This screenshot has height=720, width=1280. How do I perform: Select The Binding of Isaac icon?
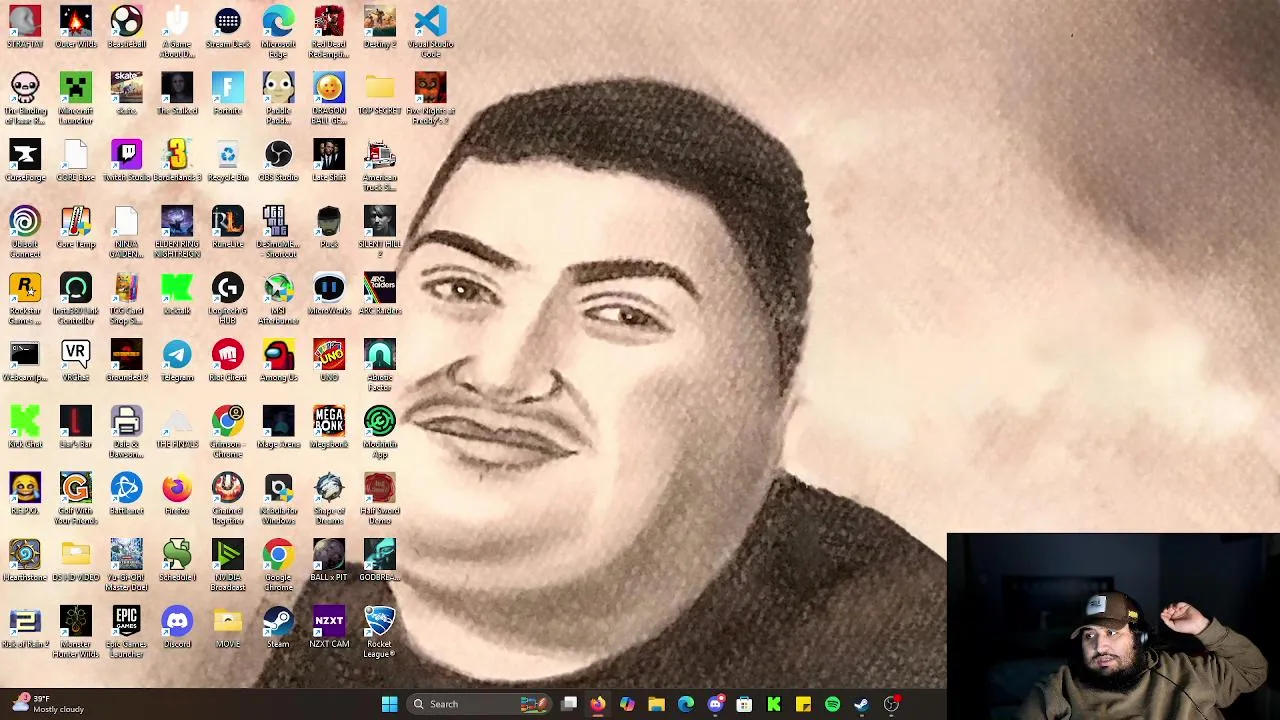tap(25, 99)
